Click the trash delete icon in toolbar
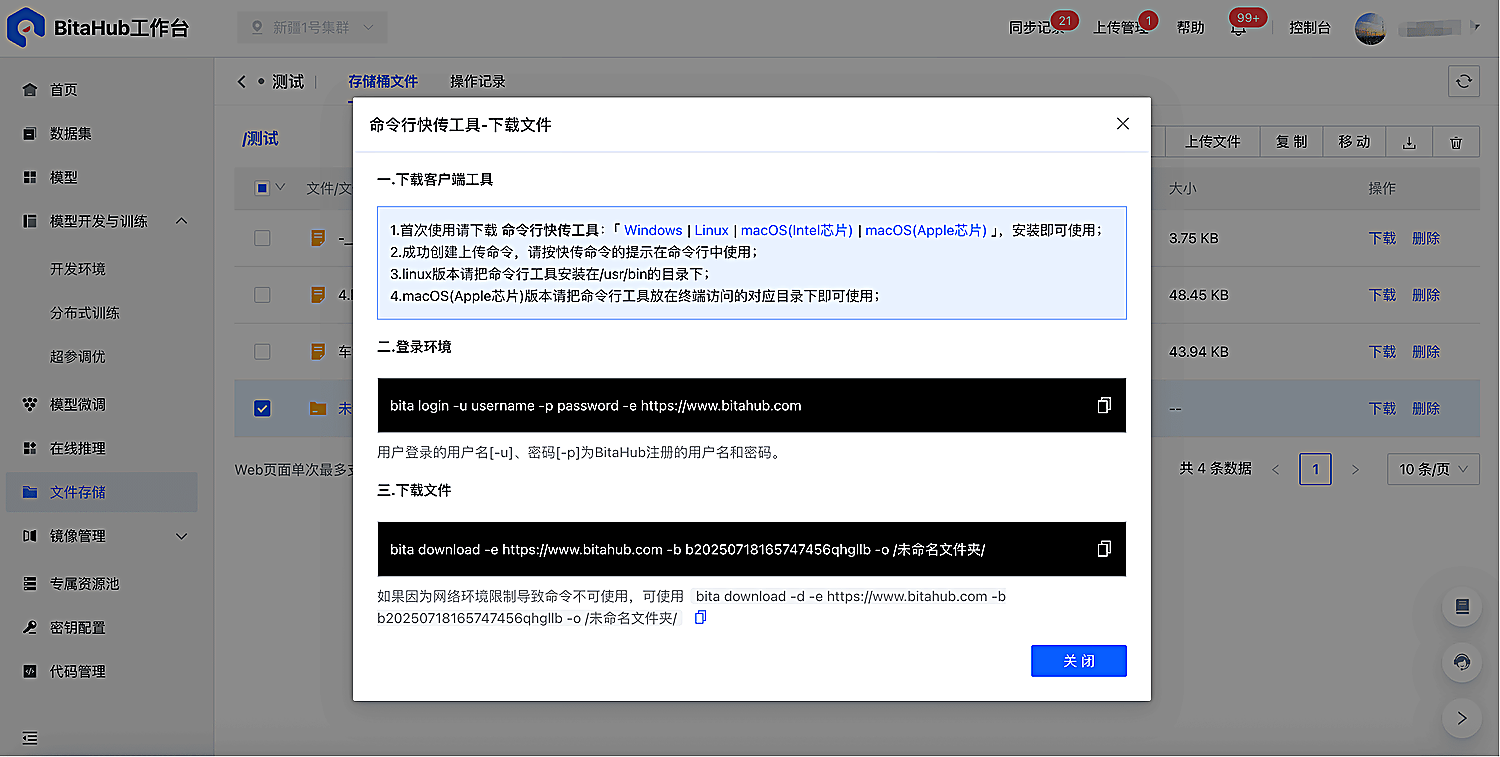Viewport: 1500px width, 757px height. (x=1456, y=142)
